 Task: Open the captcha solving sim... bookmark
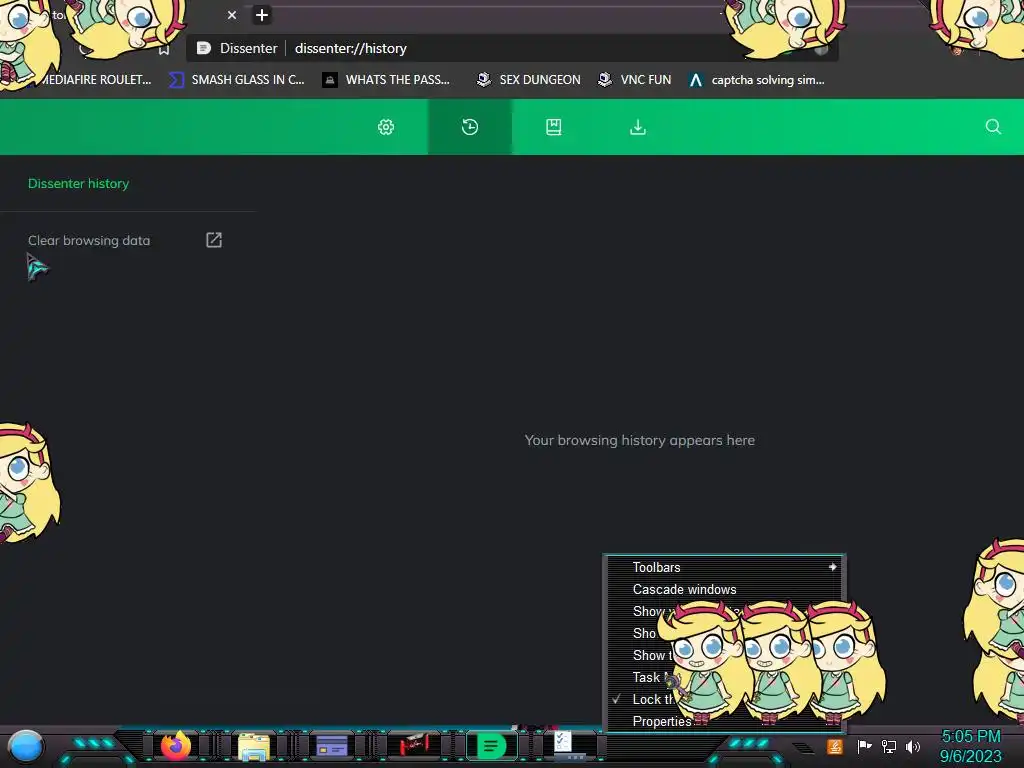coord(757,80)
